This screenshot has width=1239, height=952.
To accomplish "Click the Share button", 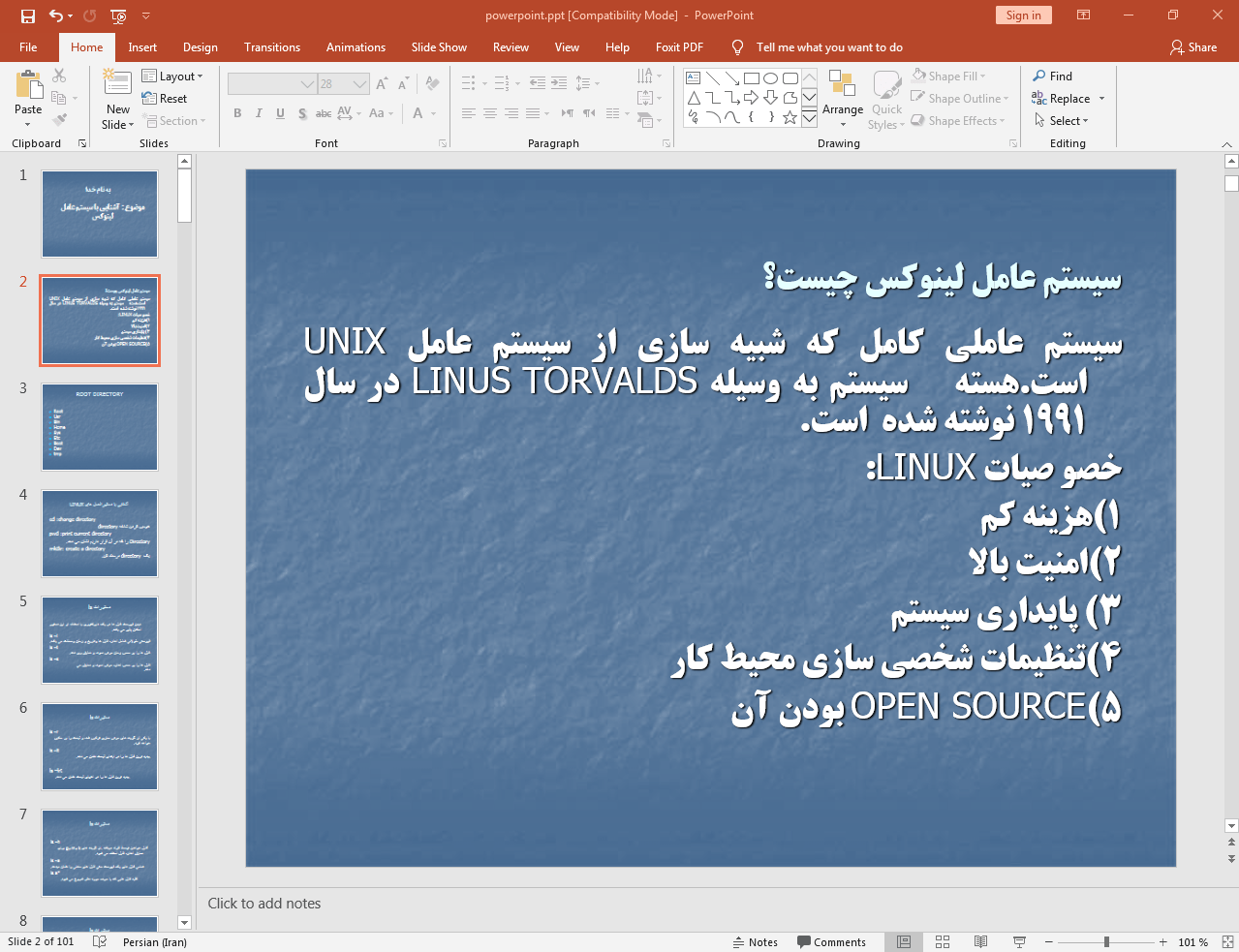I will click(1193, 47).
